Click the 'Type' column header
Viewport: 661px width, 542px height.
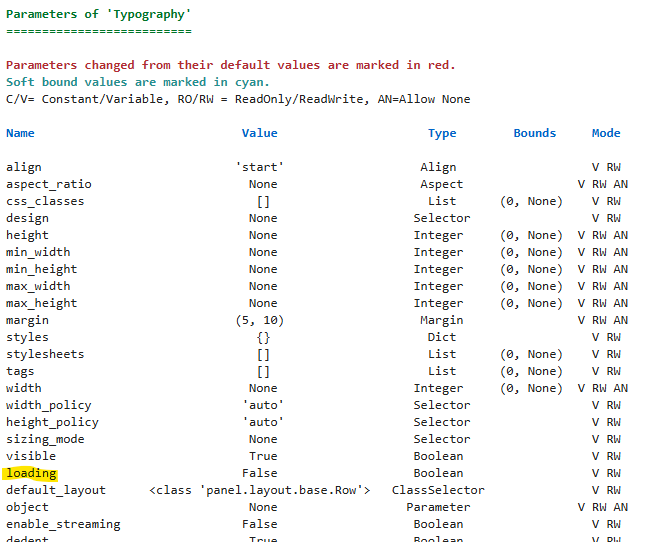tap(442, 133)
